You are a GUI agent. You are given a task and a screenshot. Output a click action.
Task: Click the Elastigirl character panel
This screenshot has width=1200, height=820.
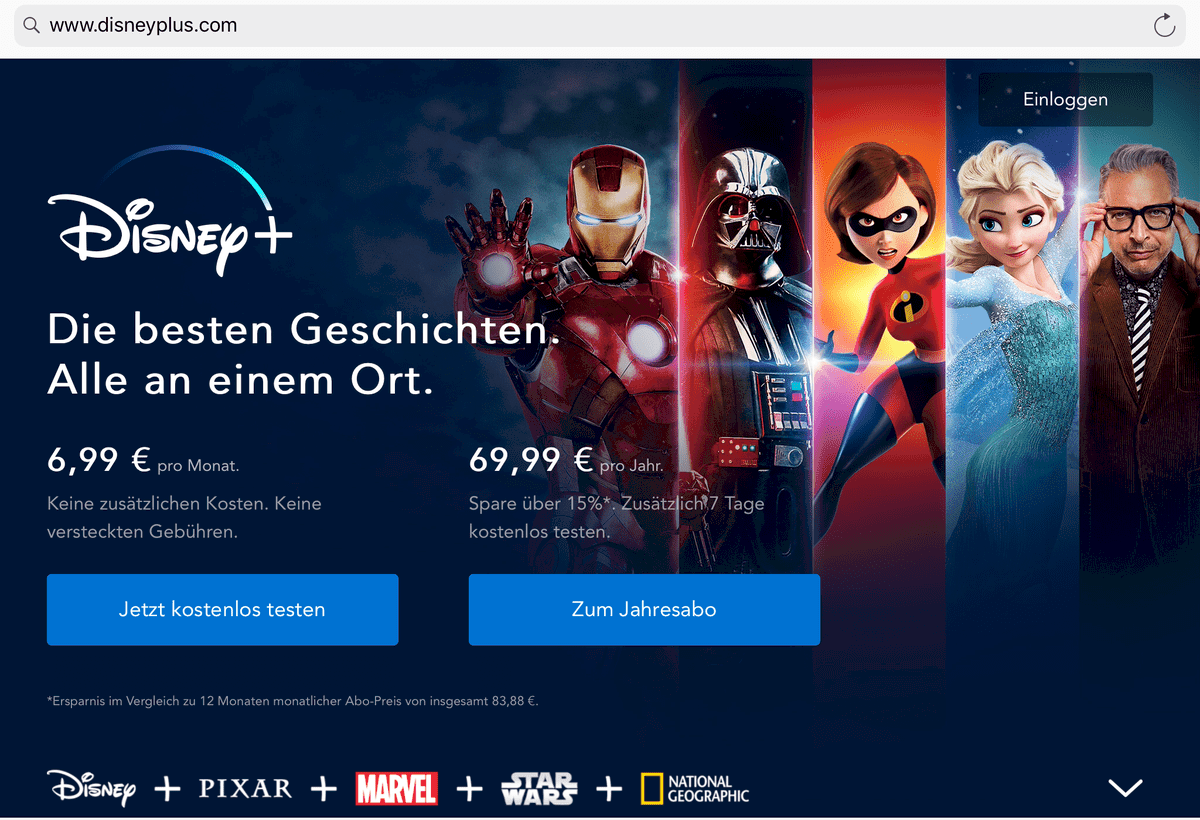[879, 330]
